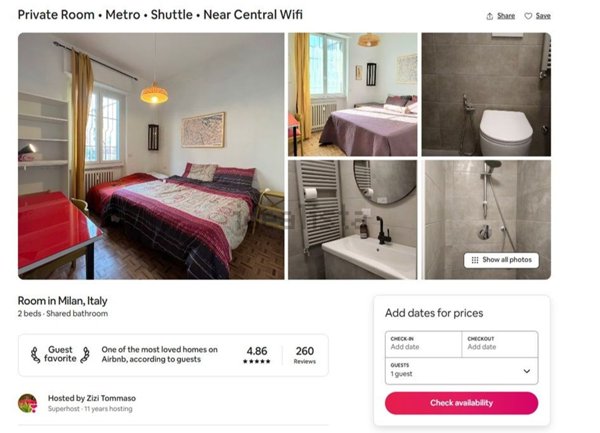Click the Save link
600x433 pixels.
(543, 16)
